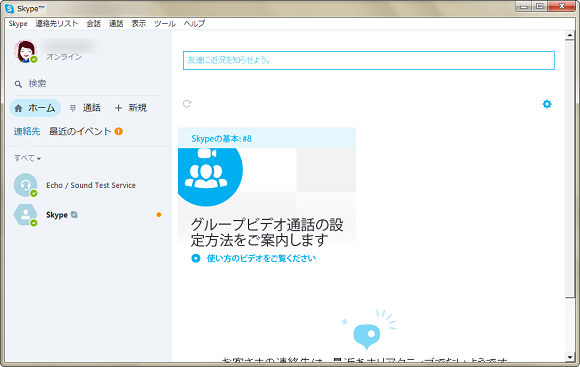
Task: Focus the 検索 search field
Action: point(88,84)
